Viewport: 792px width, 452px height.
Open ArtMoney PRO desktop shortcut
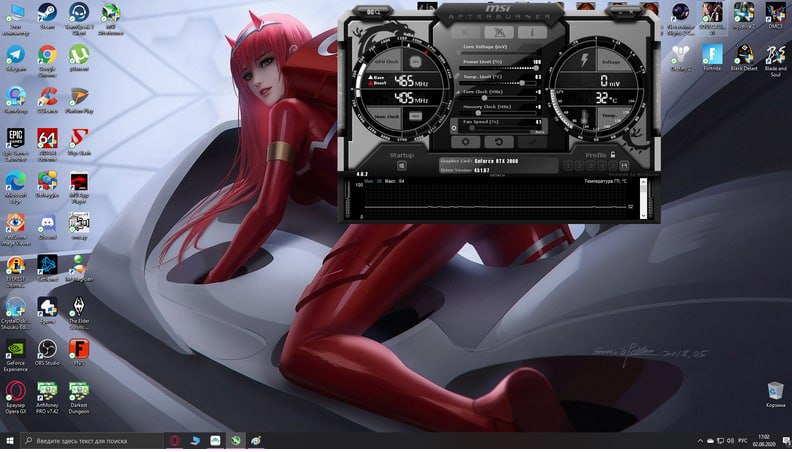coord(47,398)
